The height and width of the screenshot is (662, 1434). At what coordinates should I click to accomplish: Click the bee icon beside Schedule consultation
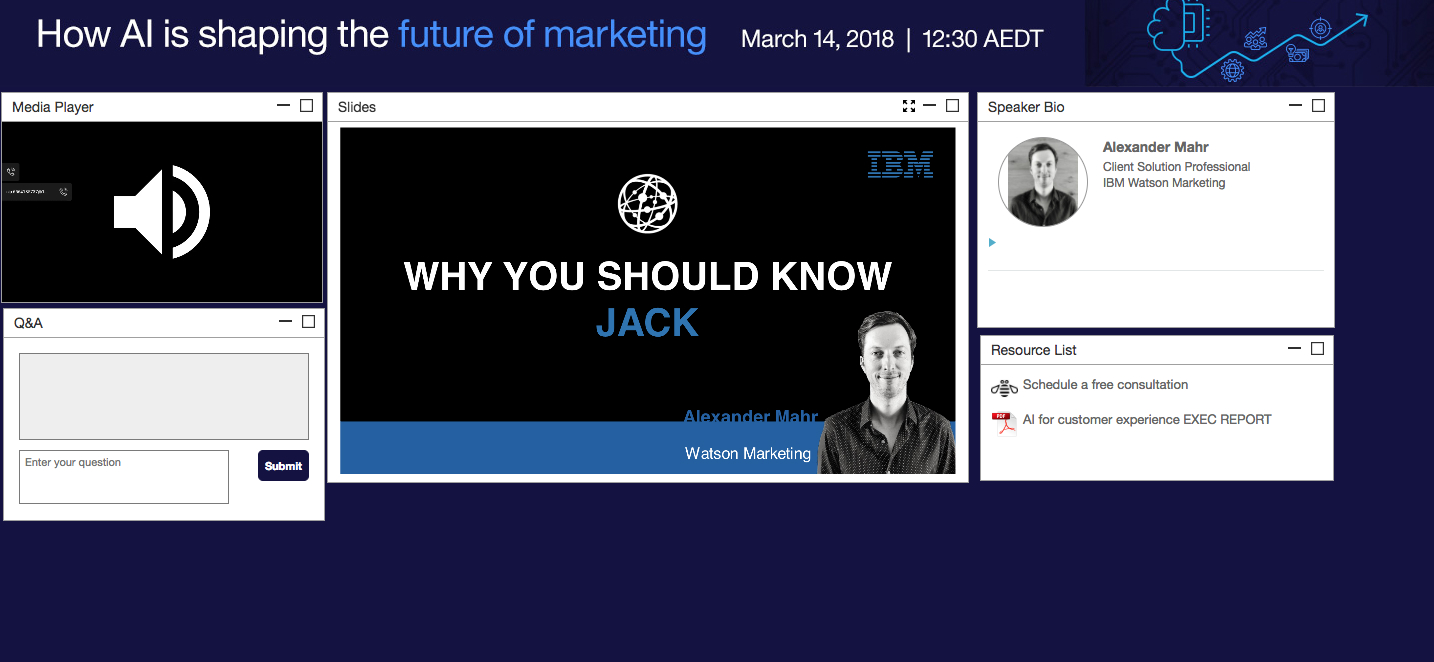click(x=1004, y=388)
